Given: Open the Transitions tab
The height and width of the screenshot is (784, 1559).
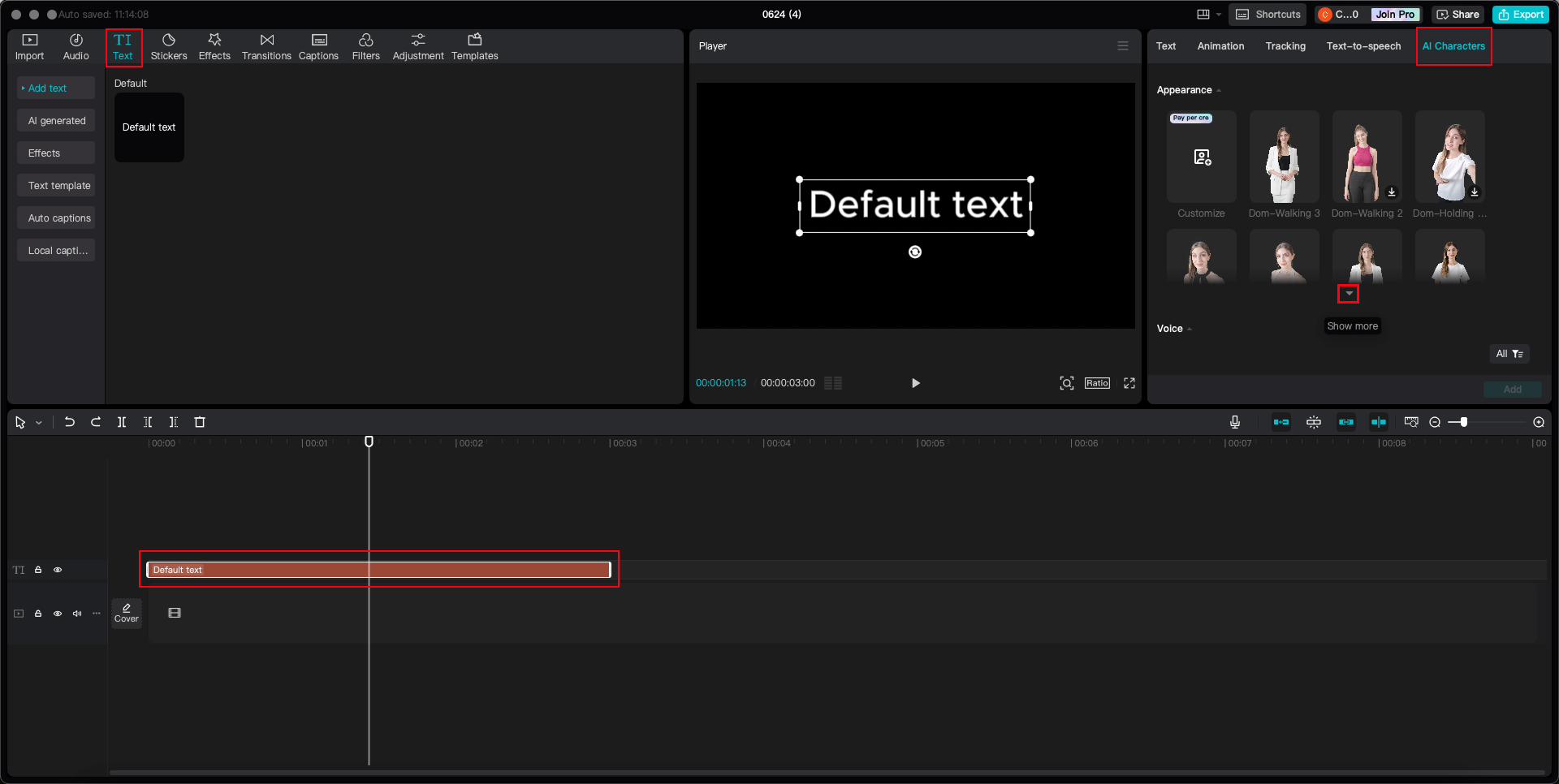Looking at the screenshot, I should click(x=266, y=47).
